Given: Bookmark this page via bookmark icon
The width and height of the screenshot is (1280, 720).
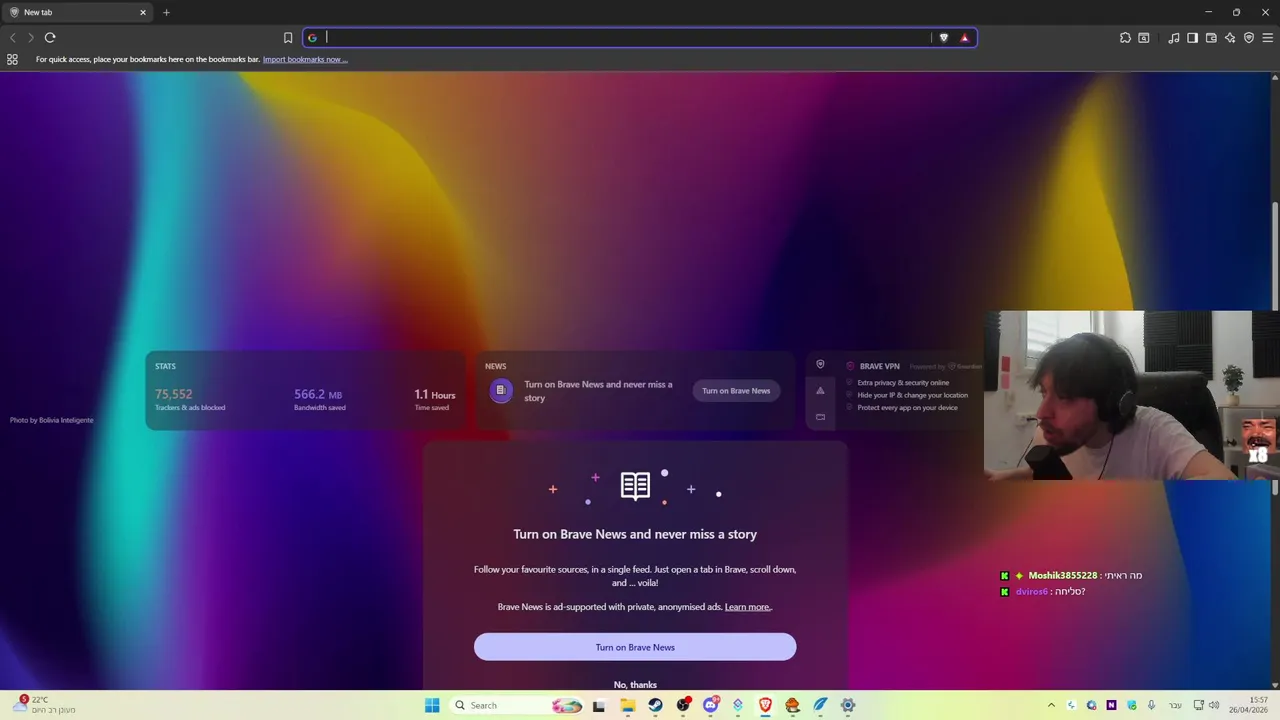Looking at the screenshot, I should coord(288,38).
